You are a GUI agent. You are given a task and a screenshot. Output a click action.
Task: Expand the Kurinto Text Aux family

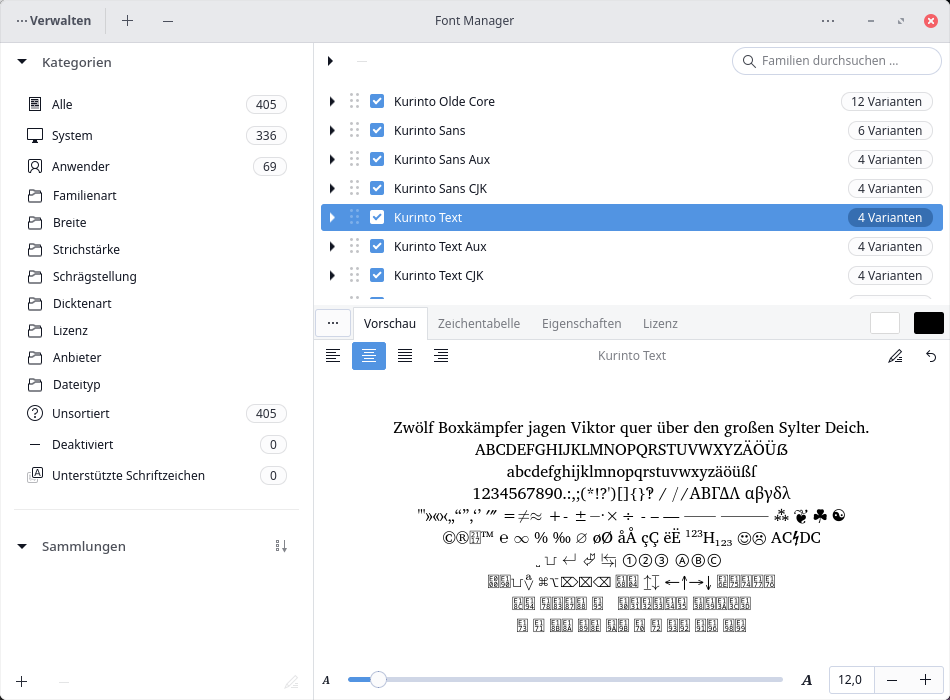(332, 247)
